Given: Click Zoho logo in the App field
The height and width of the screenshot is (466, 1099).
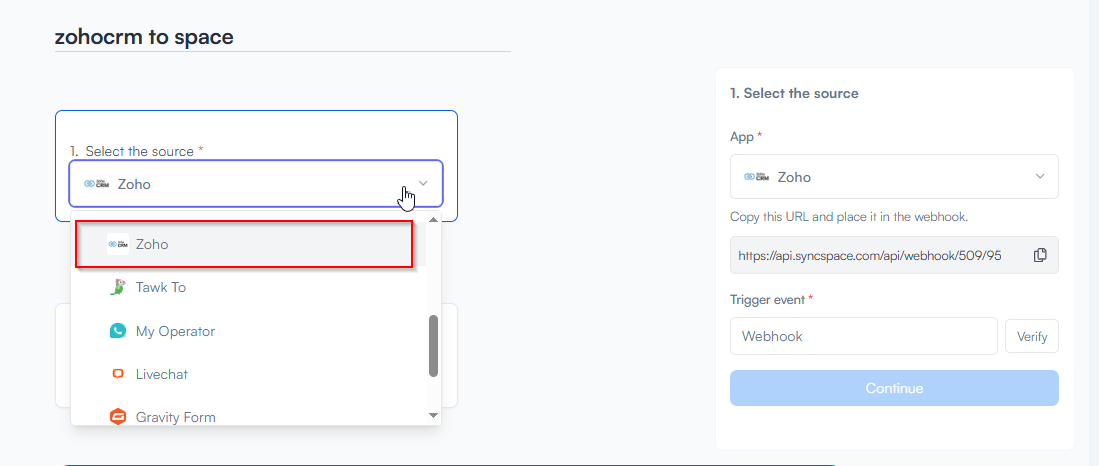Looking at the screenshot, I should [756, 177].
